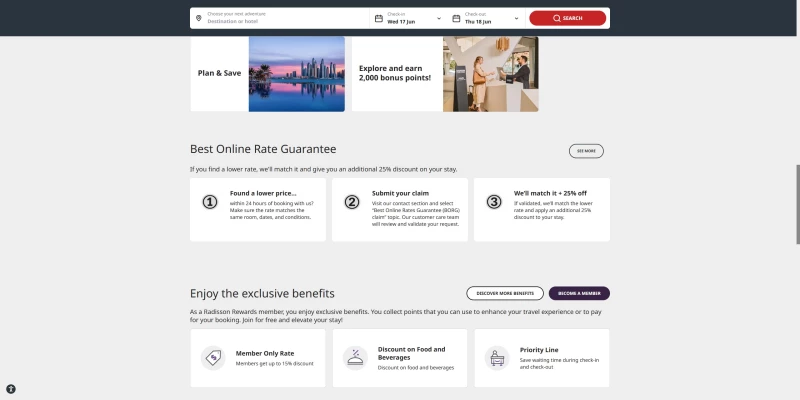Open the Plan & Save city skyline image

pyautogui.click(x=296, y=73)
